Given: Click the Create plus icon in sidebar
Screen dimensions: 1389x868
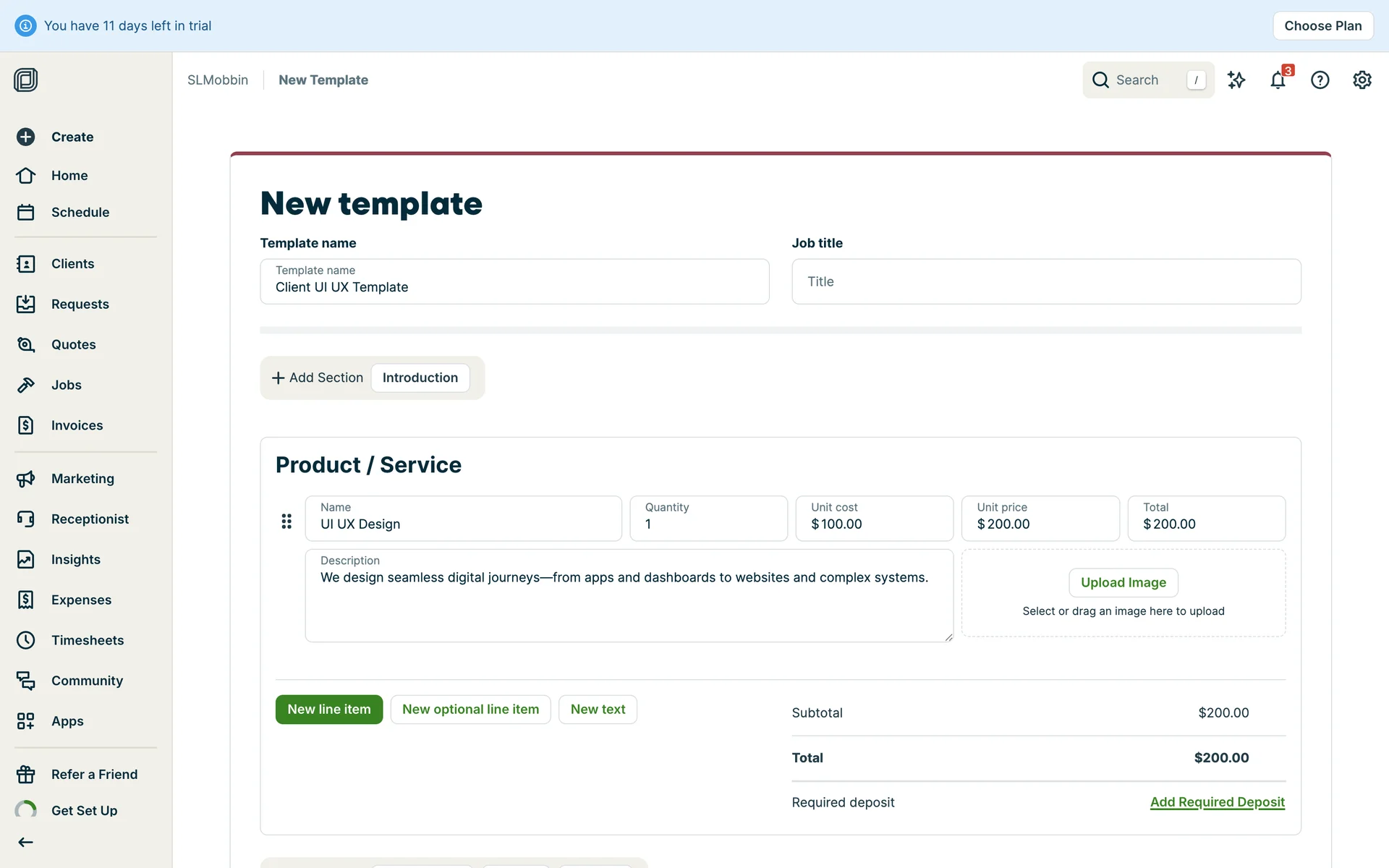Looking at the screenshot, I should 26,137.
